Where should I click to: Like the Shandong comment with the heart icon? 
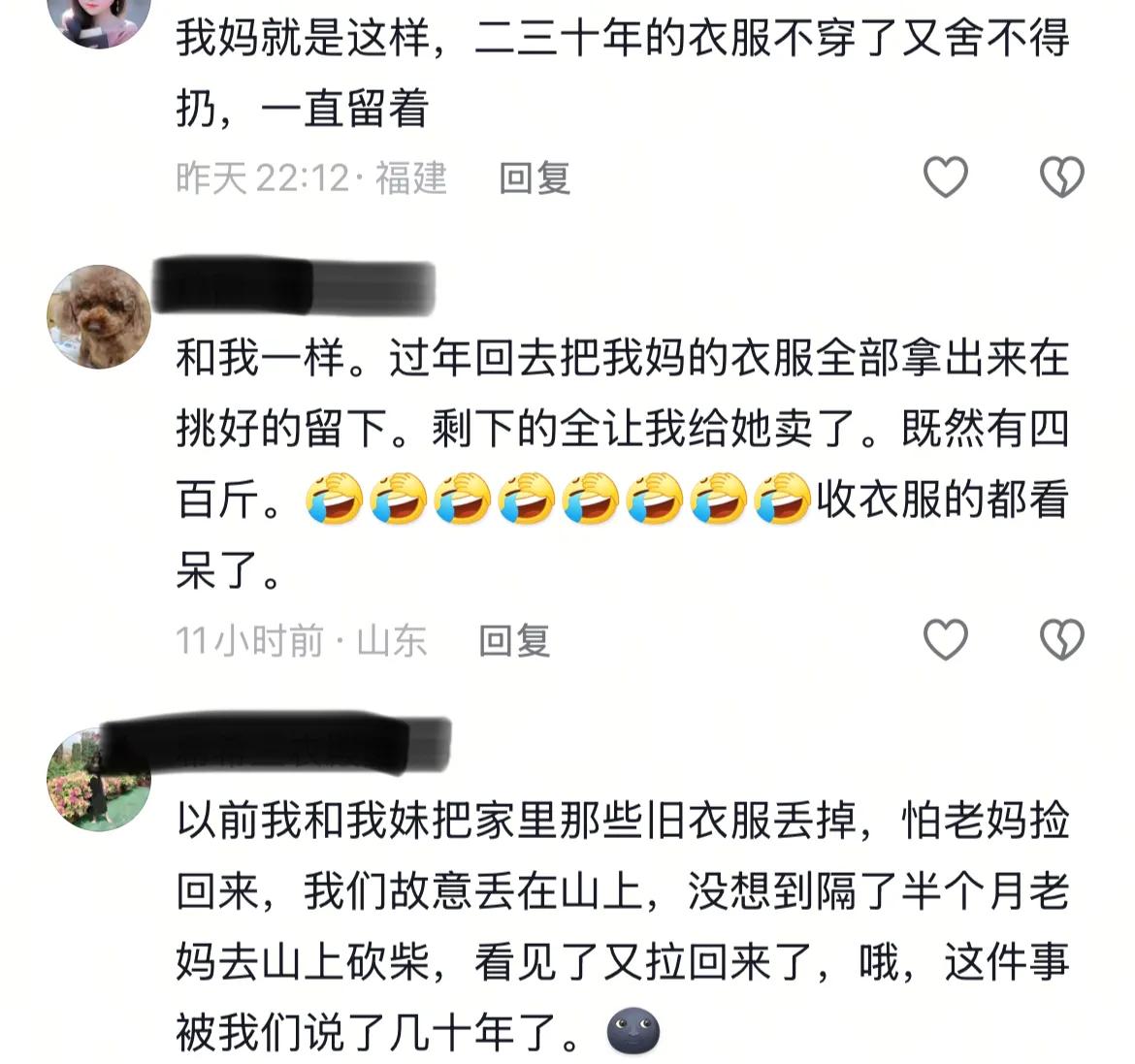coord(946,639)
